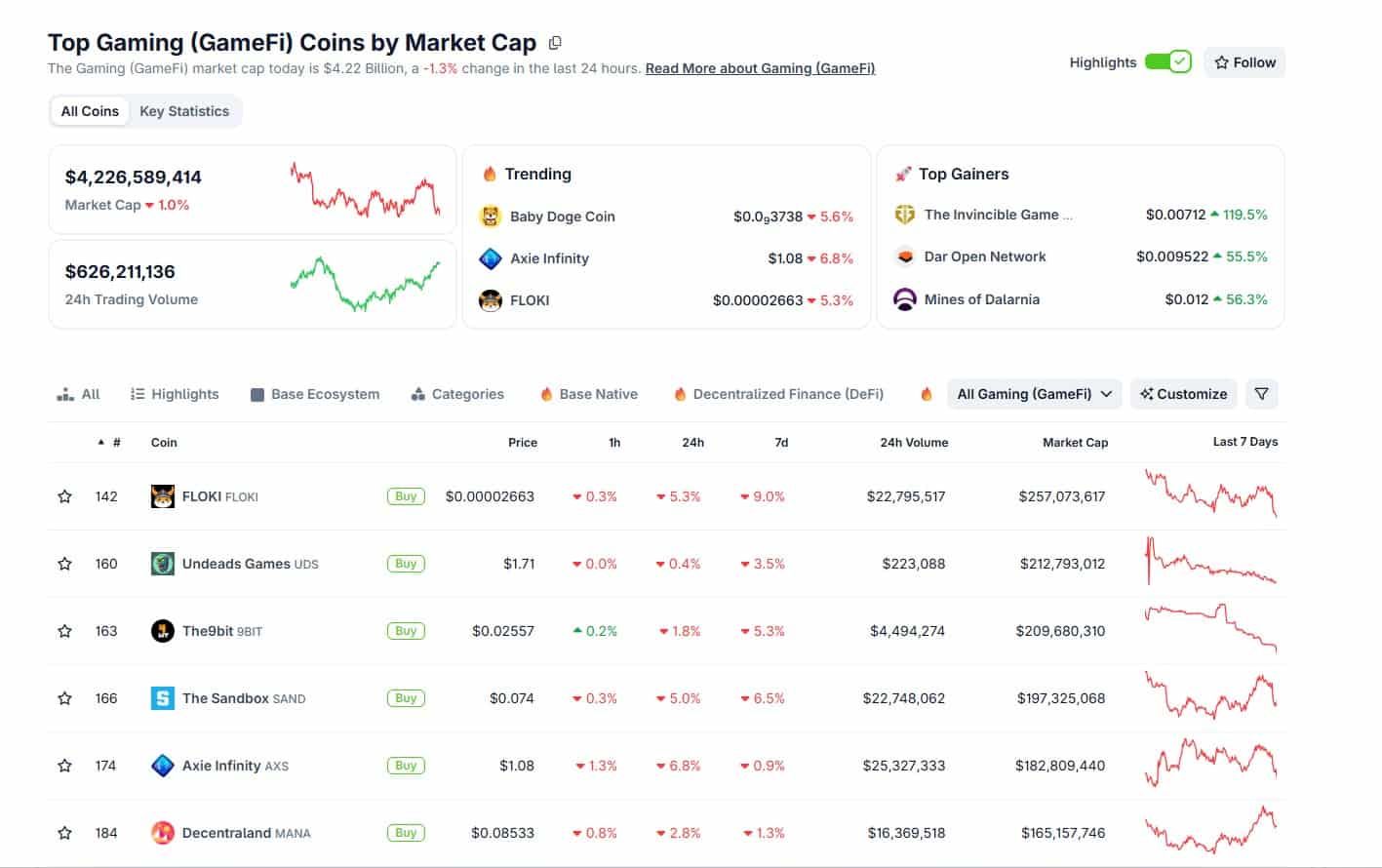Select the Highlights filter tab
Screen dimensions: 1382x868
(174, 393)
